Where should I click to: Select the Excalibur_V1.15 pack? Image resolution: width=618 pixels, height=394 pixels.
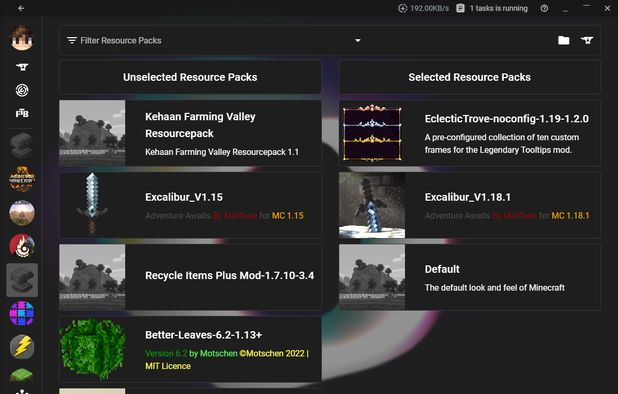point(190,205)
